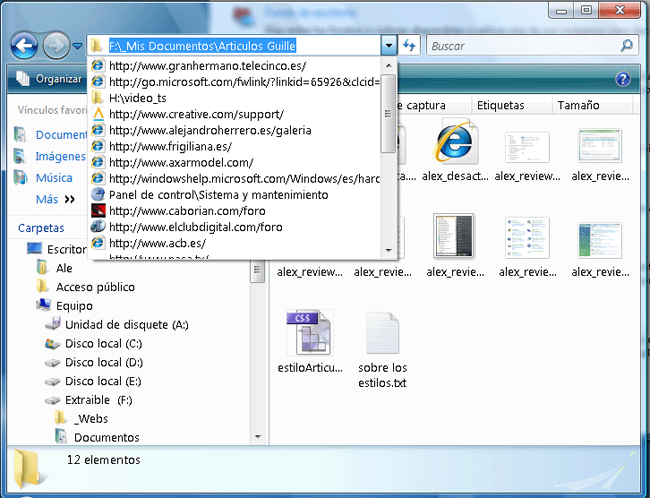The image size is (650, 498).
Task: Expand more favorite links with Más
Action: coord(55,199)
